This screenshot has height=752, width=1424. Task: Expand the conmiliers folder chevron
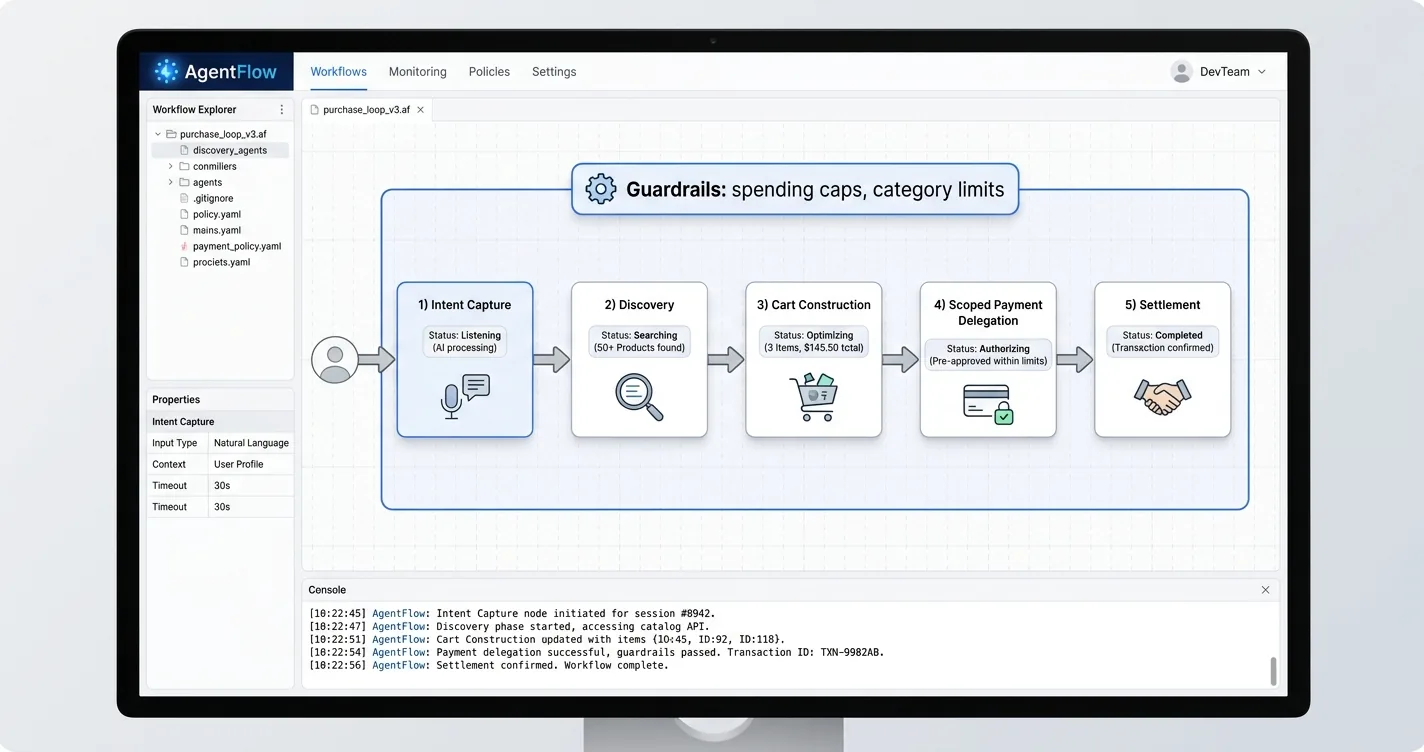pos(171,166)
